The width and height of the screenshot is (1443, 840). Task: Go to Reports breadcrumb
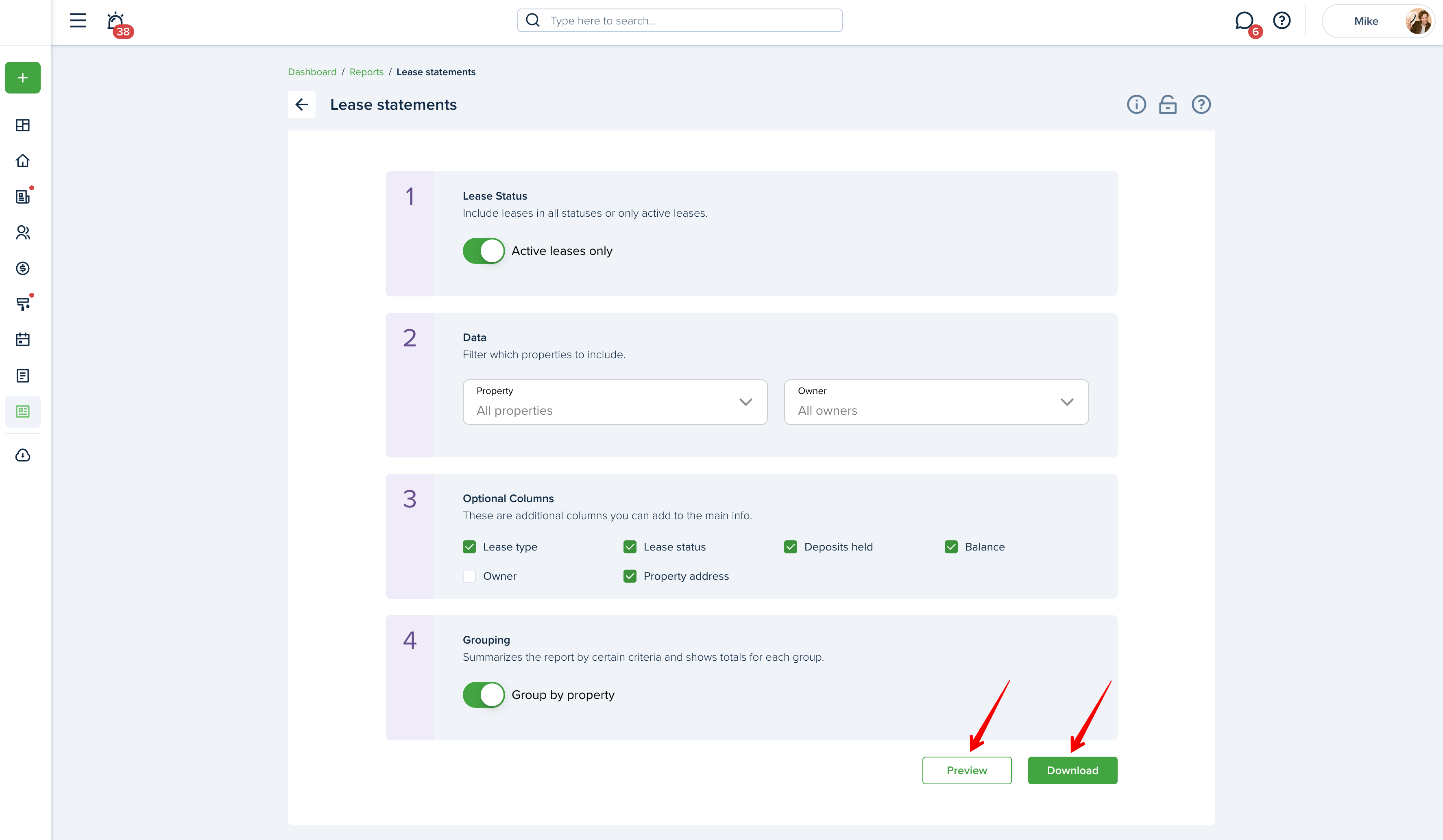pos(366,72)
